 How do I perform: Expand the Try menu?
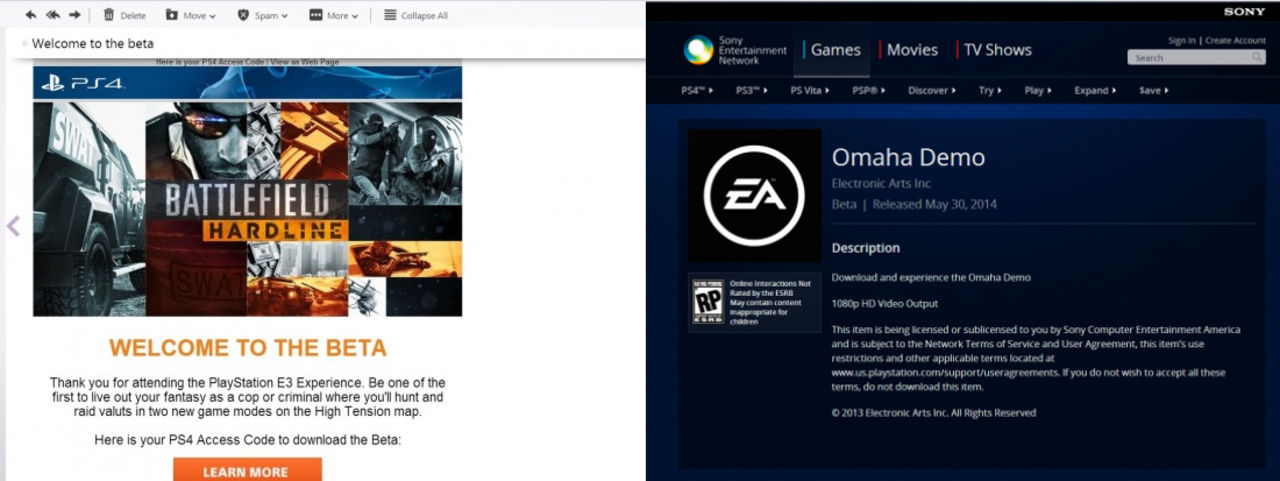990,91
